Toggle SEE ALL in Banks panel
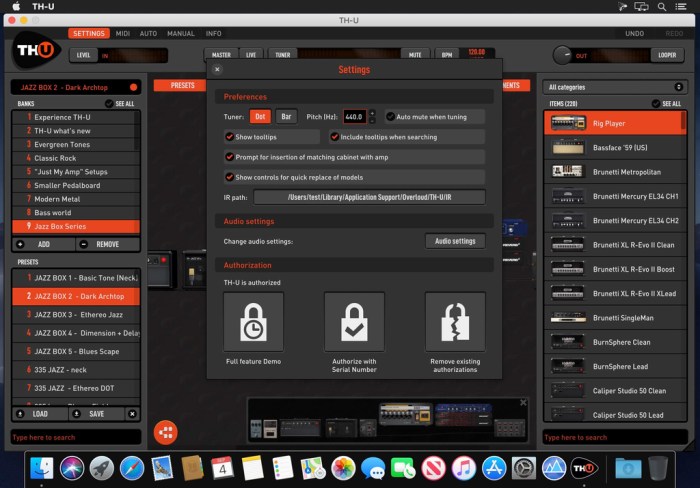Image resolution: width=700 pixels, height=488 pixels. (x=109, y=104)
